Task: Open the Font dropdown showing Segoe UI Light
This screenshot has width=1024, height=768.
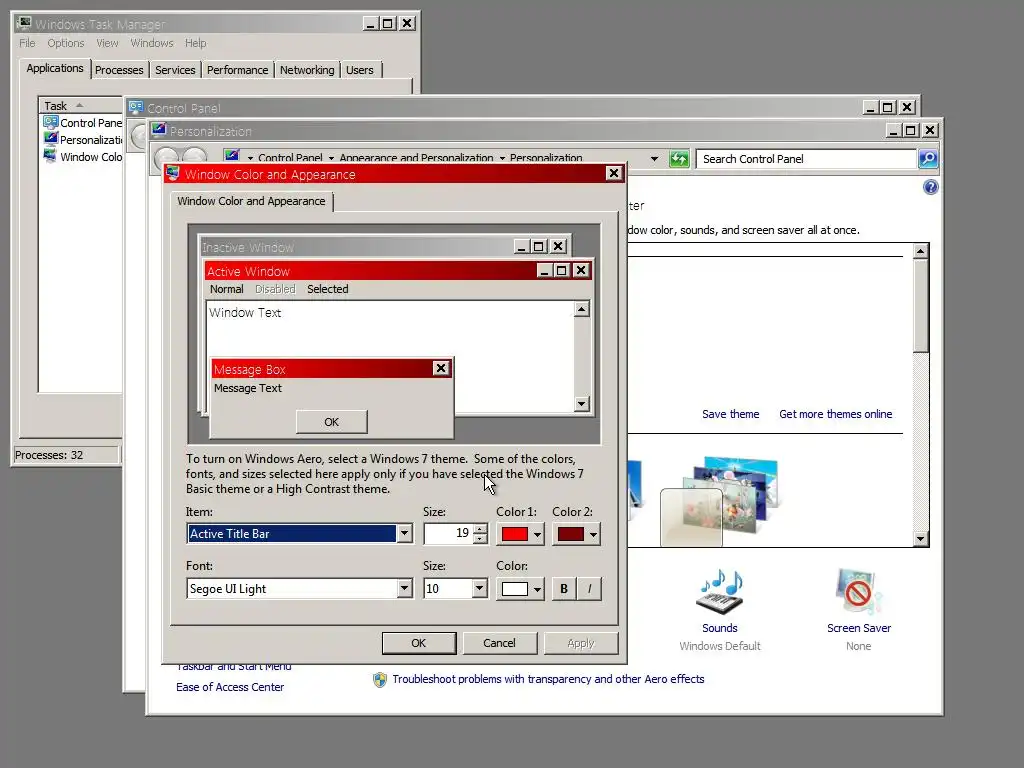Action: 404,588
